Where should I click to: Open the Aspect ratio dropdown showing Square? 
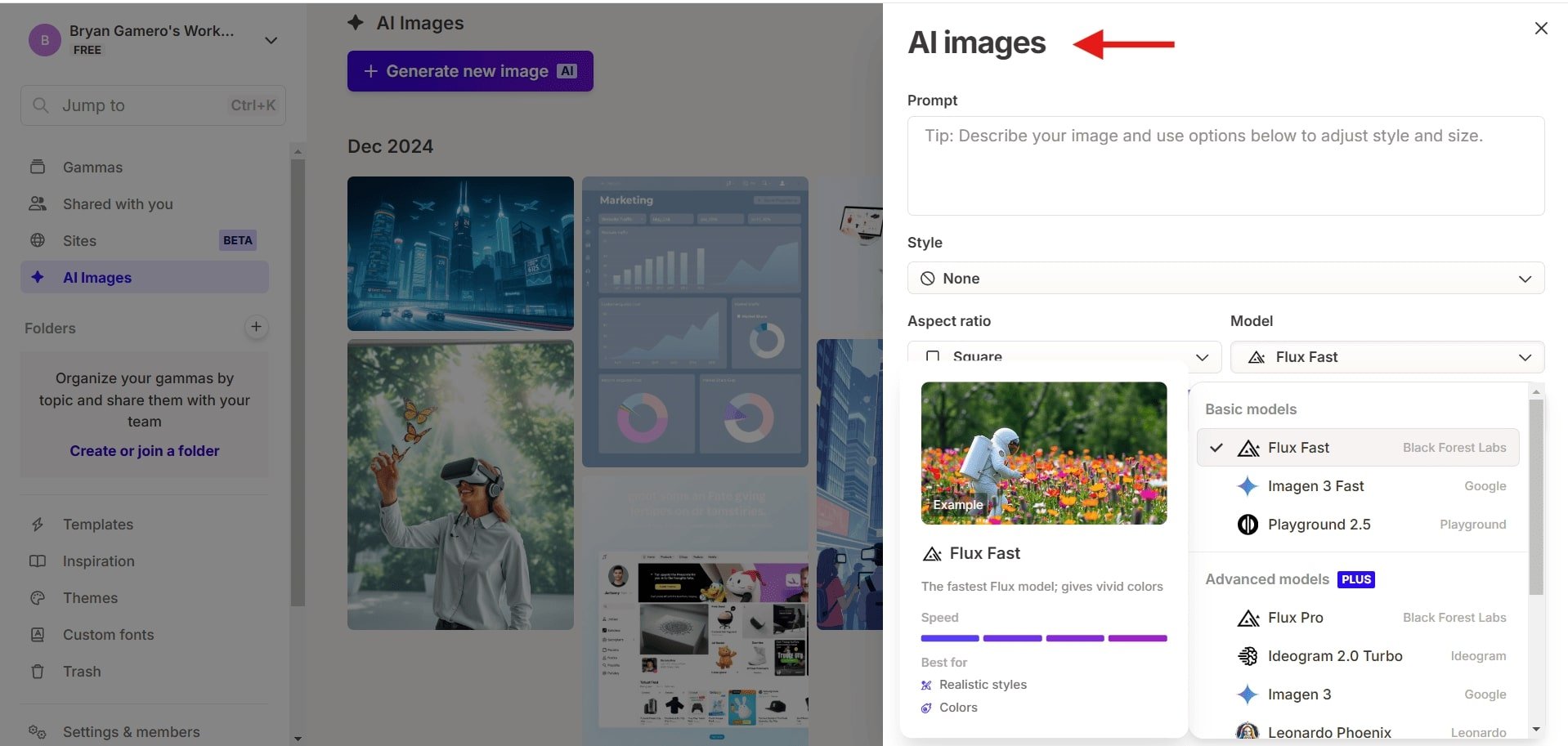pyautogui.click(x=1063, y=357)
